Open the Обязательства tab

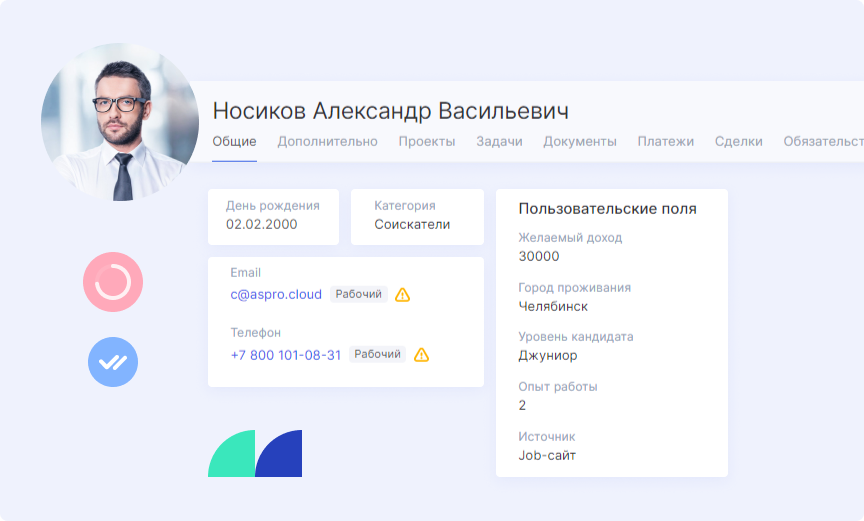coord(823,142)
